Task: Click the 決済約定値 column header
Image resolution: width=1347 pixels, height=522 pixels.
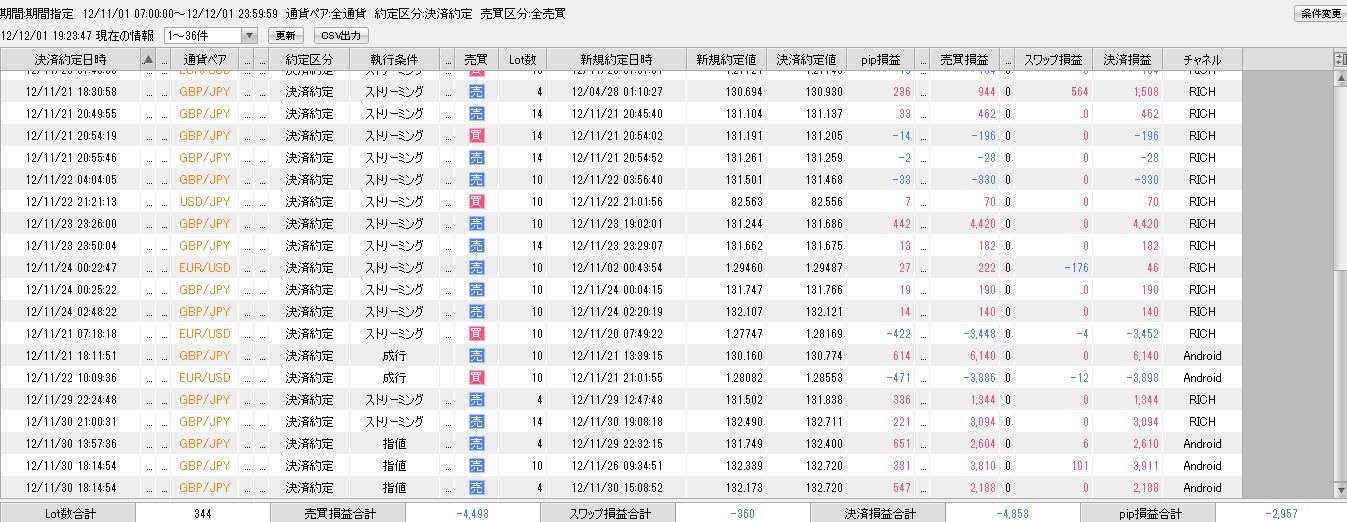Action: click(807, 60)
